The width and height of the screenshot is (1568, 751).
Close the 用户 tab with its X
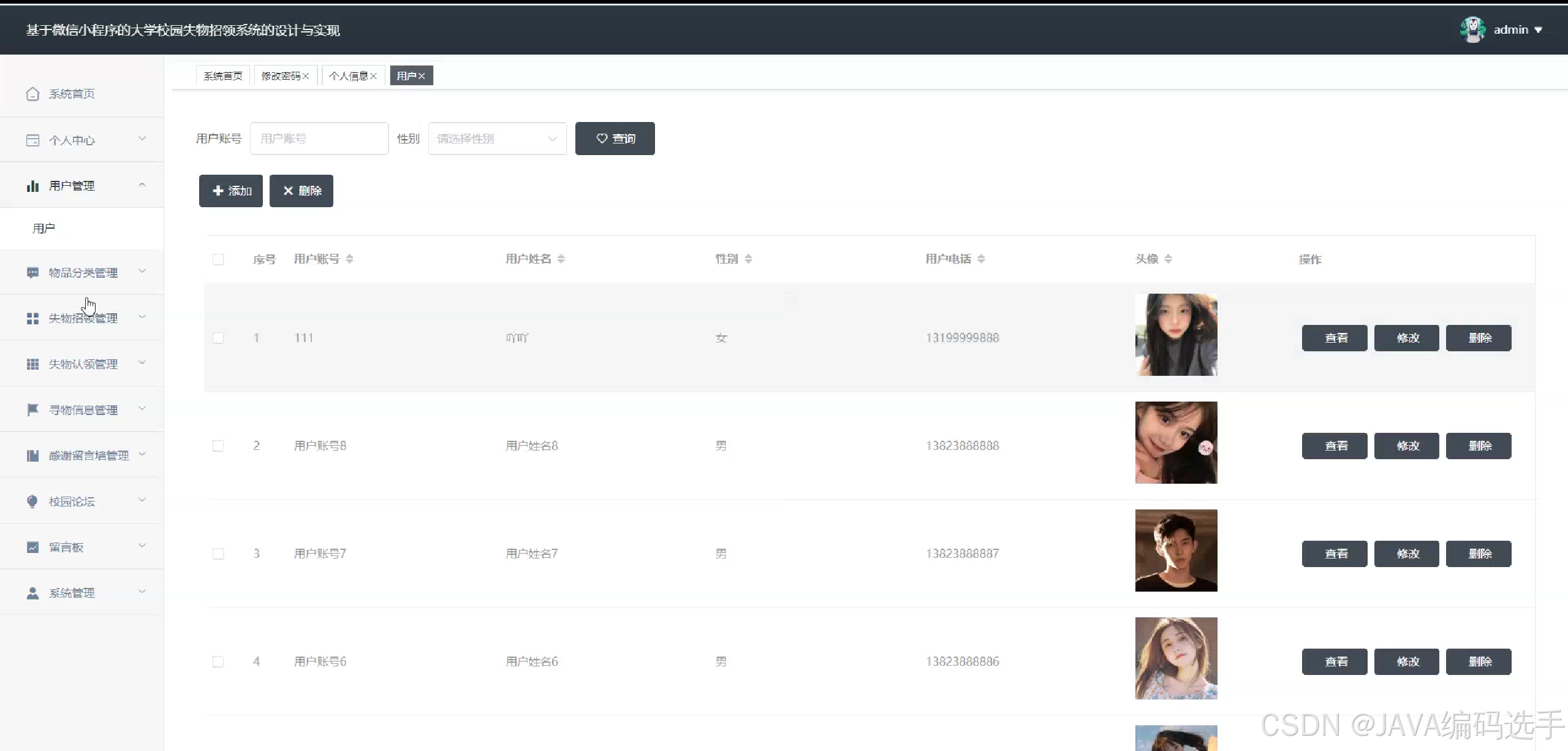(x=422, y=76)
